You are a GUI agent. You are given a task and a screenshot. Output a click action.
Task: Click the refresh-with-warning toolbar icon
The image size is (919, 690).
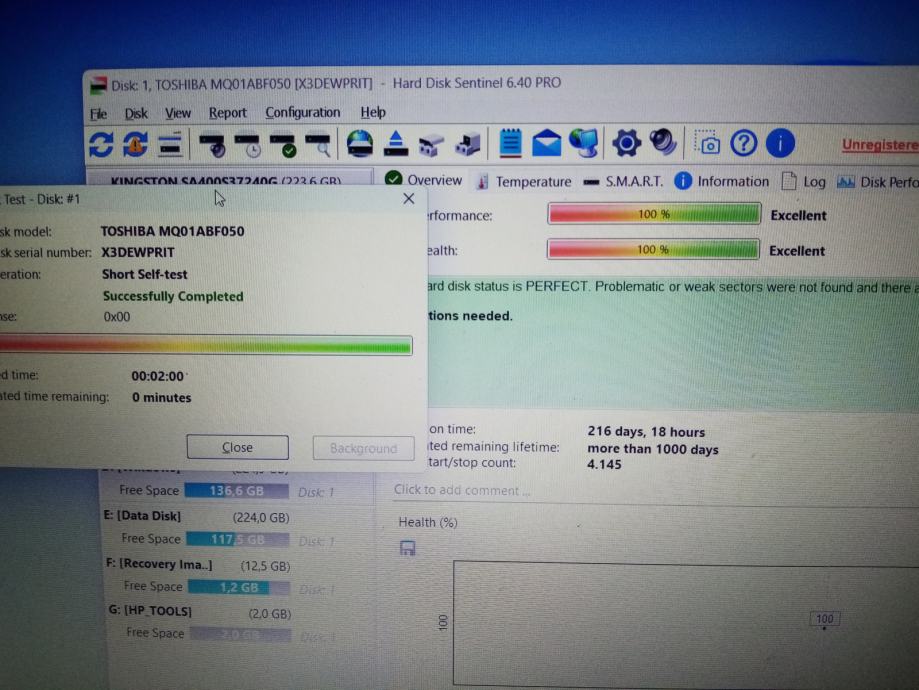135,144
